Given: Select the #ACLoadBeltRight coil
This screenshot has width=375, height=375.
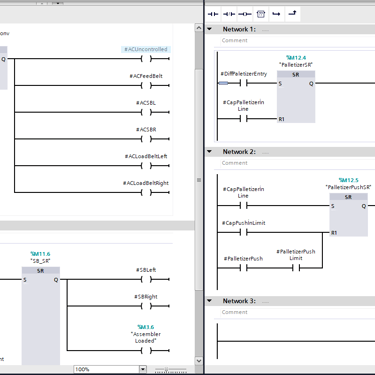Looking at the screenshot, I should pos(146,192).
